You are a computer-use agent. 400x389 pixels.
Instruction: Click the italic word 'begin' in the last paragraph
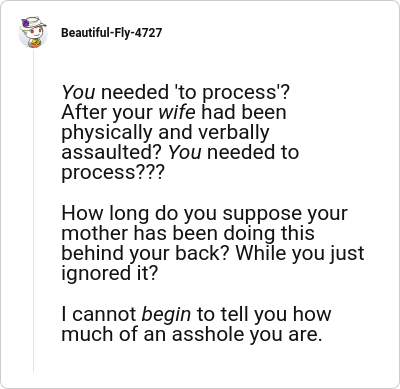[166, 315]
